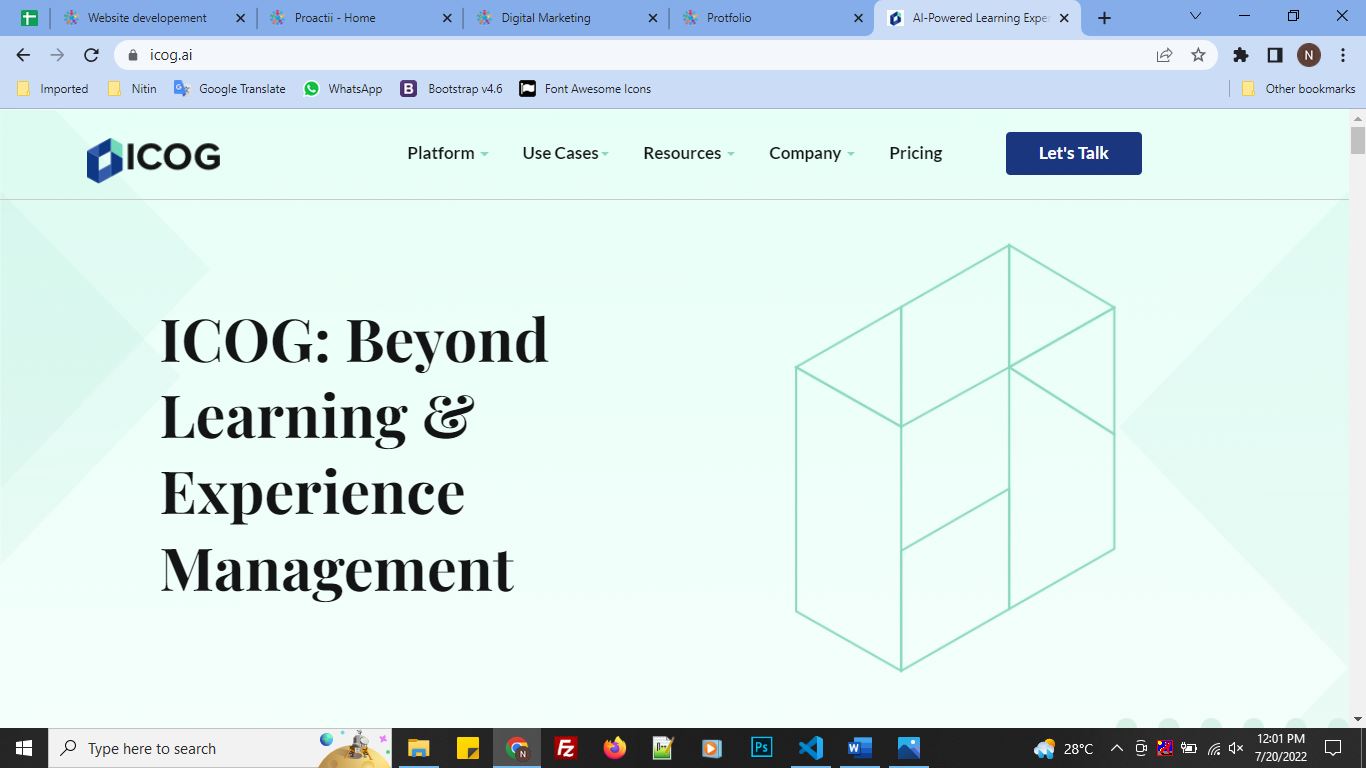Open the Windows Start menu
This screenshot has height=768, width=1366.
click(24, 748)
